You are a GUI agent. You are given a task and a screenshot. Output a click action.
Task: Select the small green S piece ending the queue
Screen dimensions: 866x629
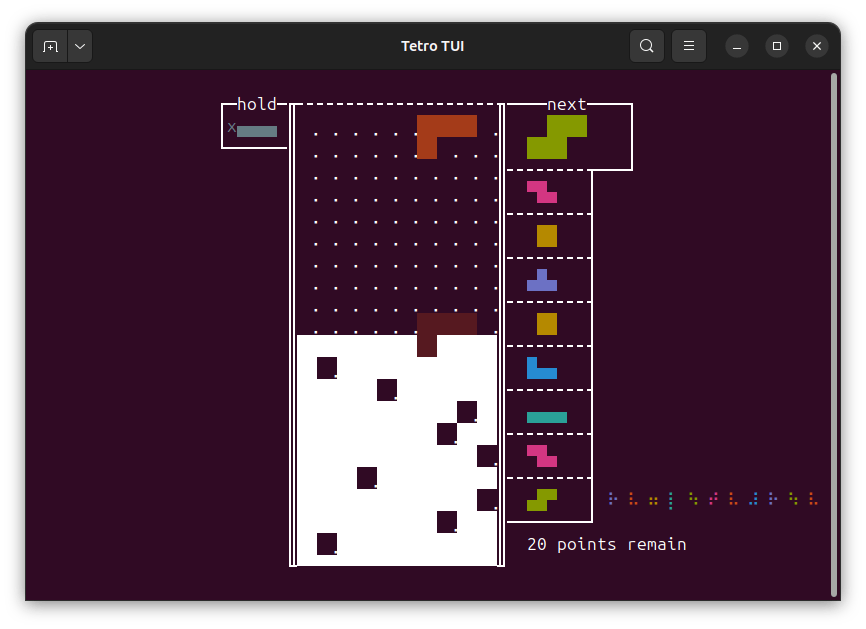pos(542,500)
